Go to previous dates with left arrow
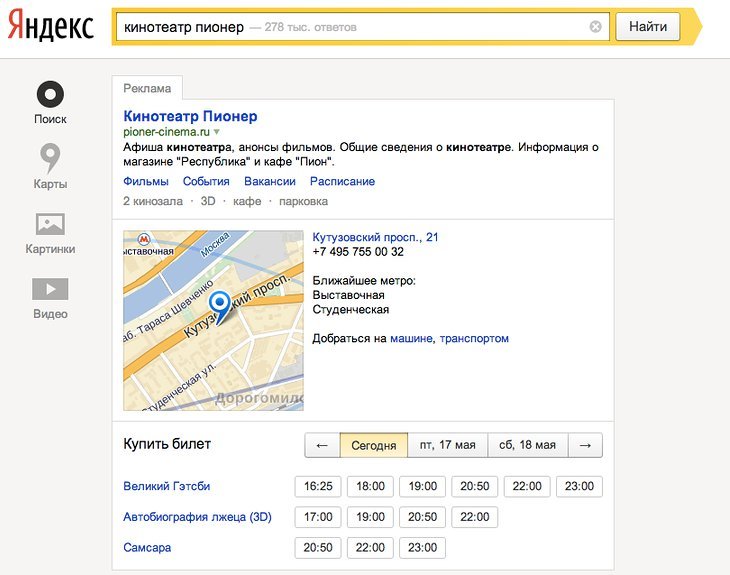730x575 pixels. point(322,446)
